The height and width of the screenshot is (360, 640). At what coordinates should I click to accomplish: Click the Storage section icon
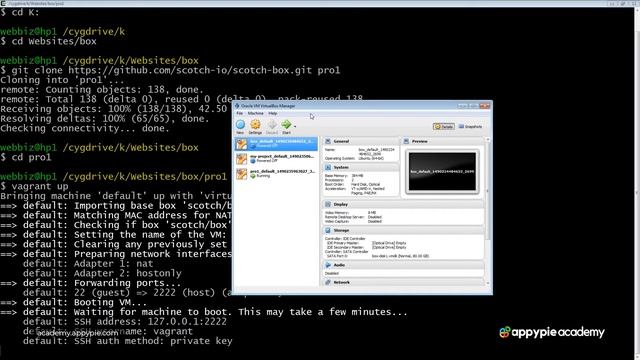point(328,230)
